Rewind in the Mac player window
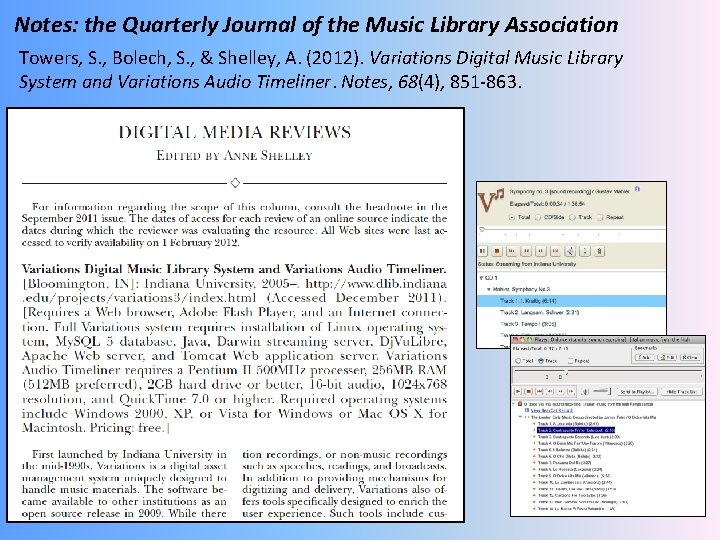This screenshot has width=720, height=540. click(x=550, y=391)
